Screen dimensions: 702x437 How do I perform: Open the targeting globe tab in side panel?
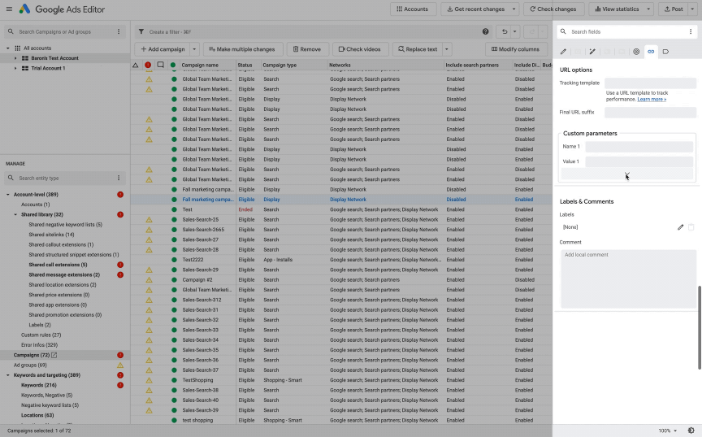pos(636,51)
